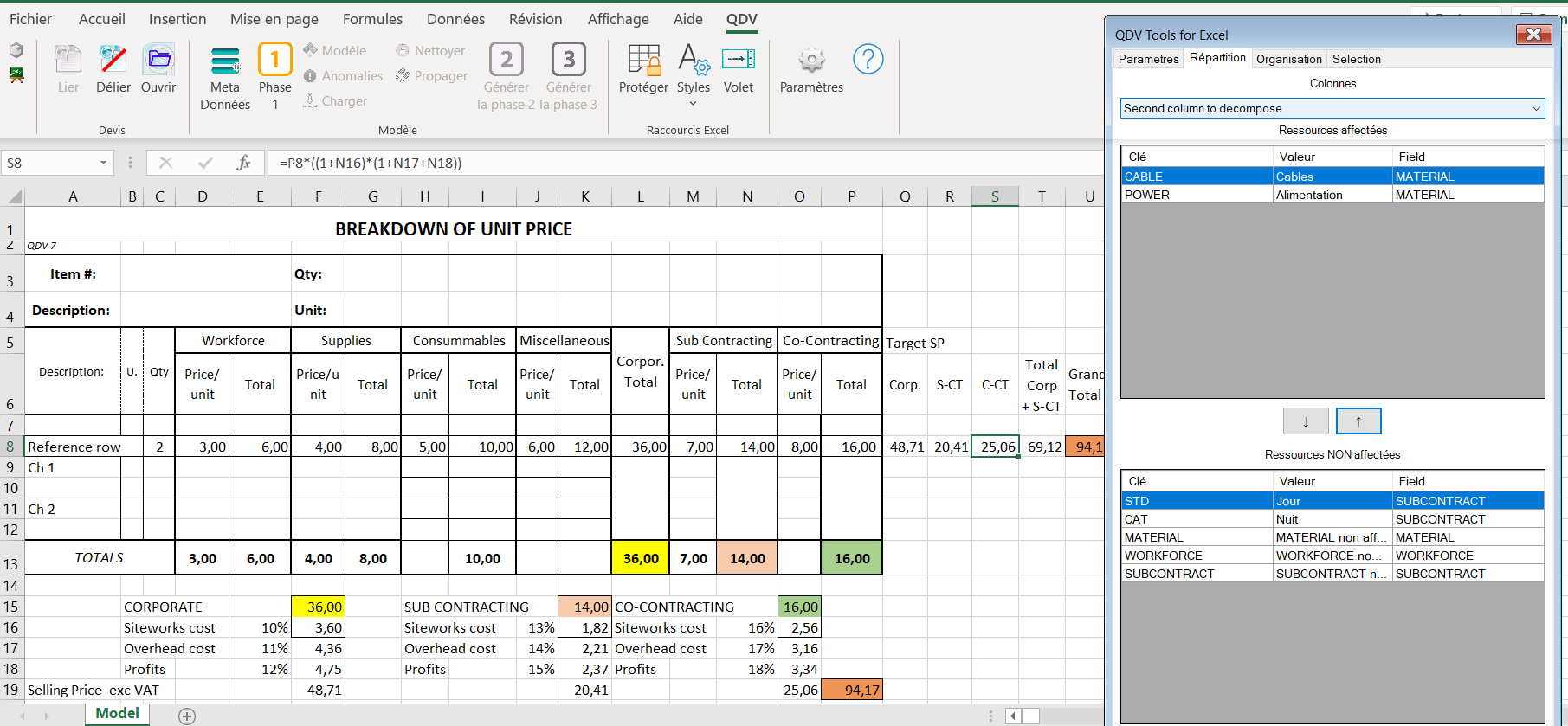Click the Nettoyer ribbon command
The height and width of the screenshot is (726, 1568).
pos(430,51)
